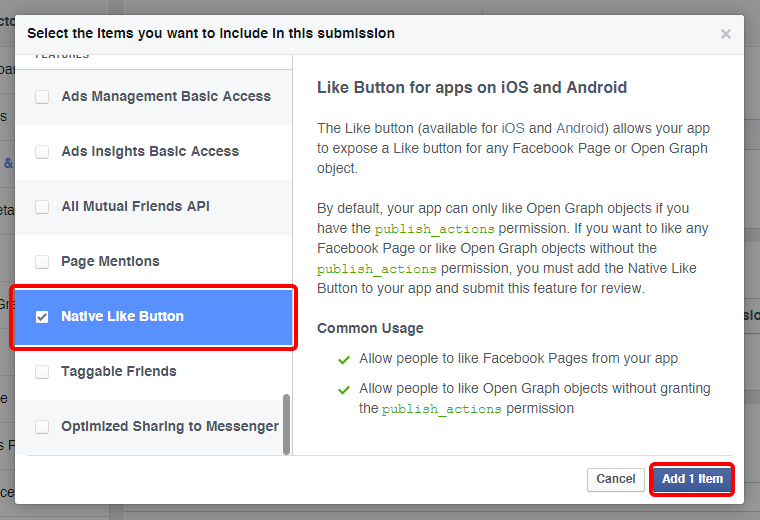The image size is (760, 520).
Task: Check Optimized Sharing to Messenger checkbox
Action: click(42, 427)
